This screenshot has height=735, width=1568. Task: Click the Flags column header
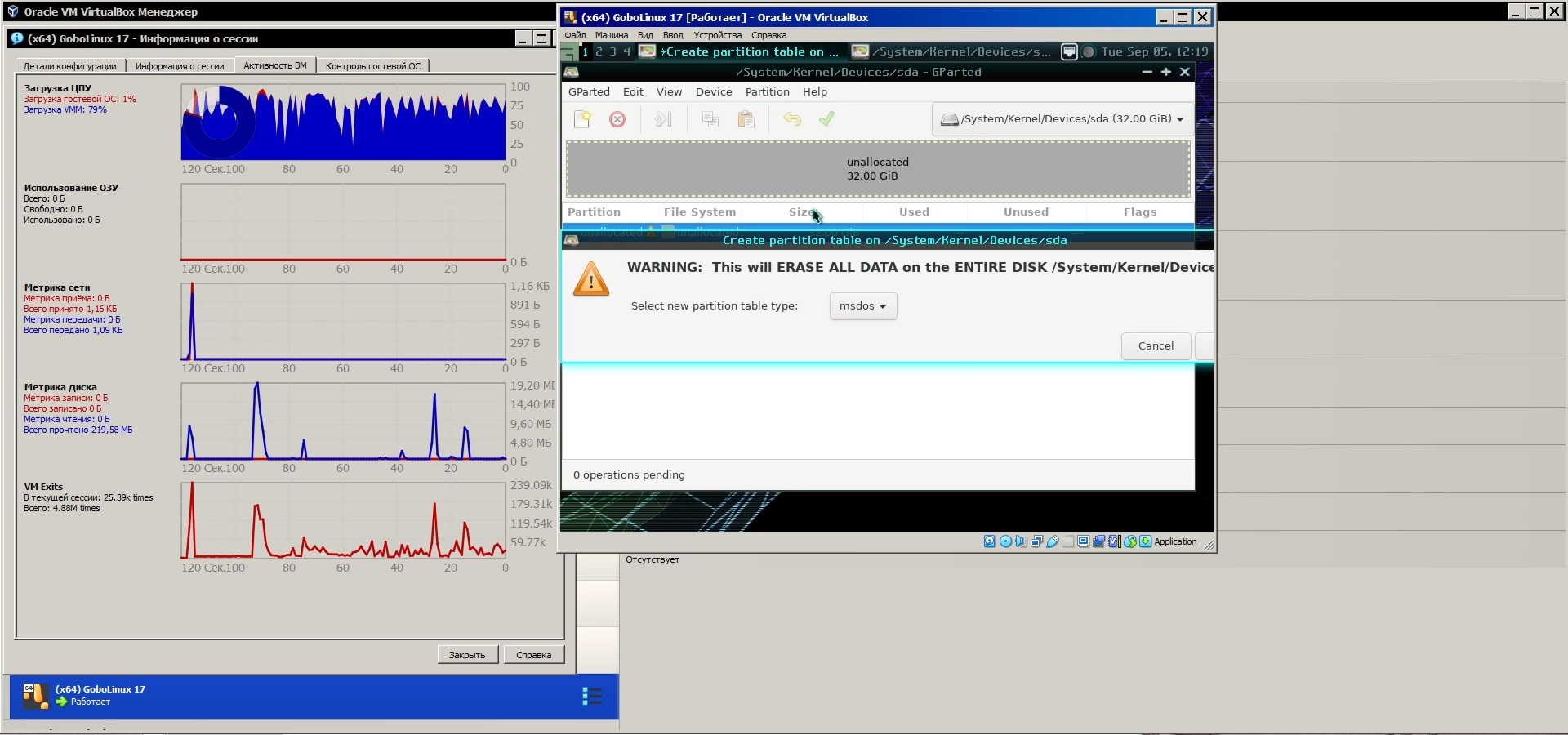1140,212
